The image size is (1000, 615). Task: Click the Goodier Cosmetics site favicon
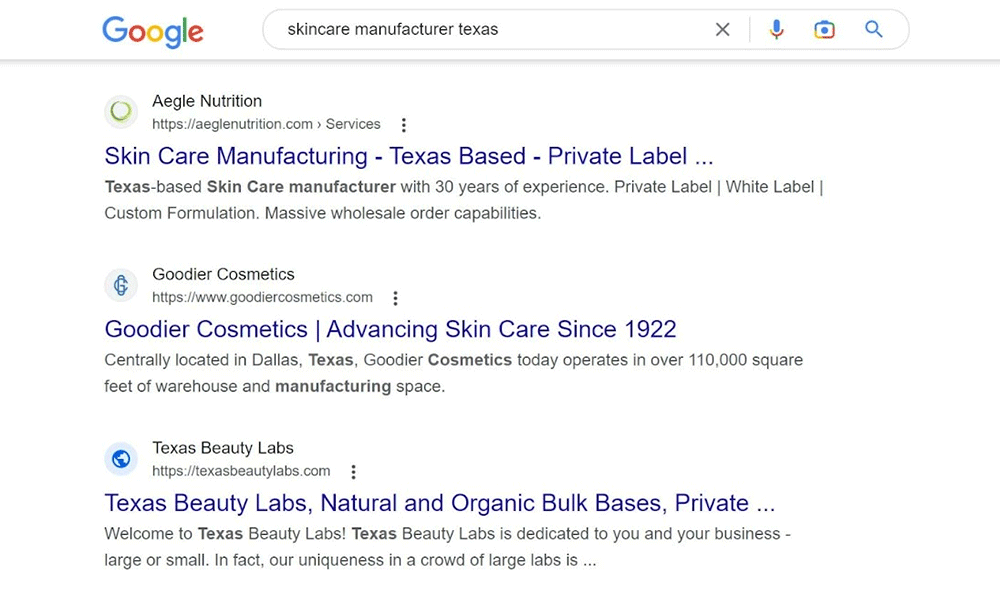[x=121, y=286]
